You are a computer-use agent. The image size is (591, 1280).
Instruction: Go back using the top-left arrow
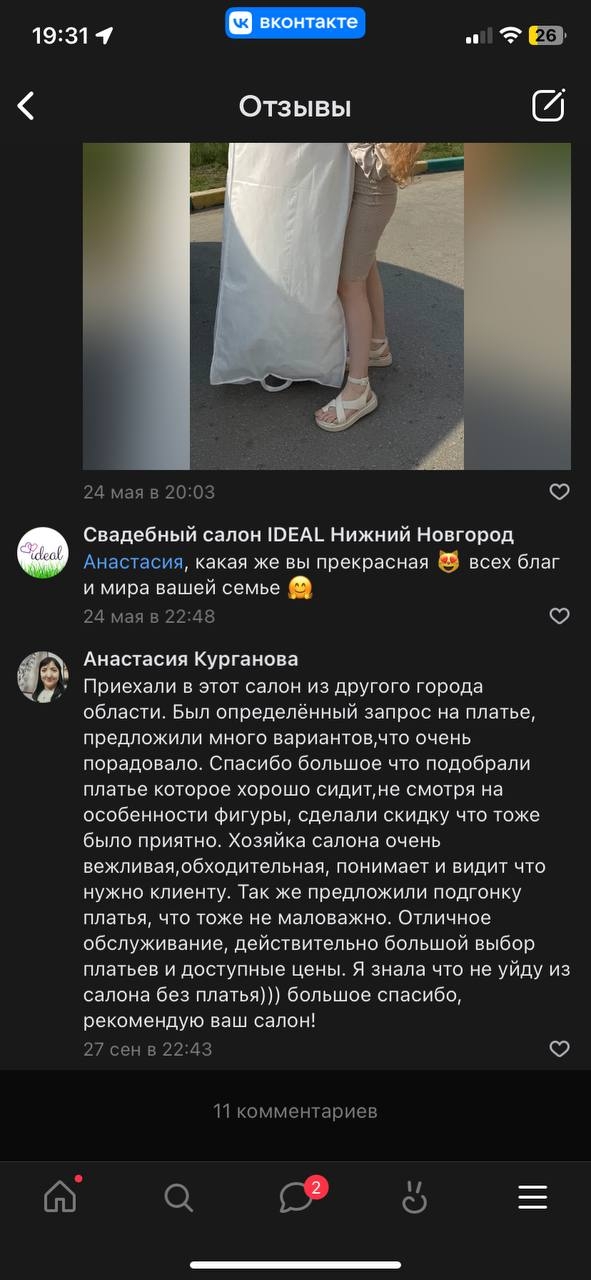(26, 106)
